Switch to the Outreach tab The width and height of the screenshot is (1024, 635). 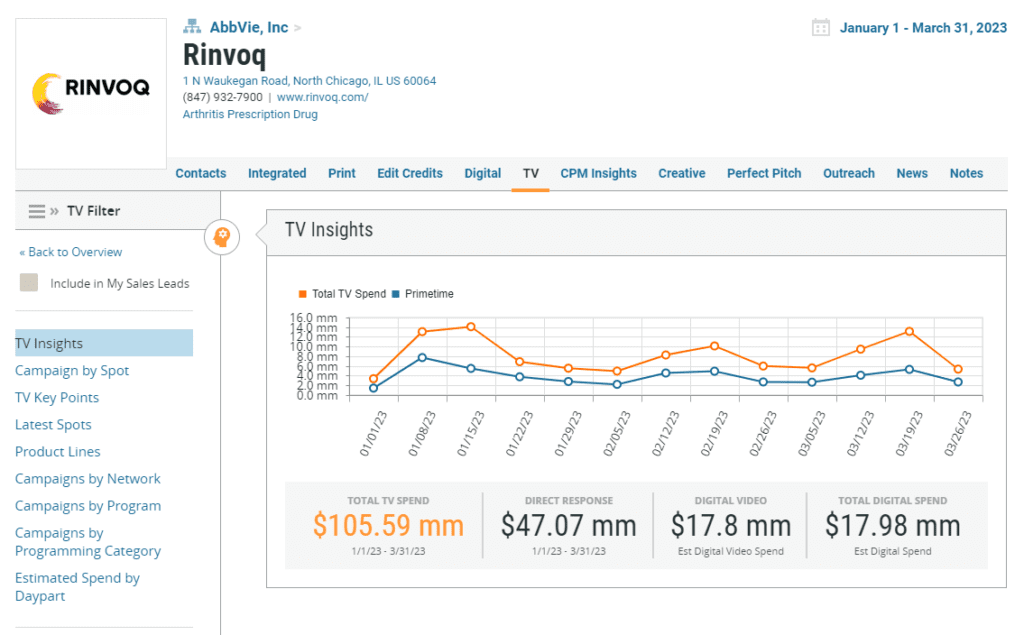(848, 173)
